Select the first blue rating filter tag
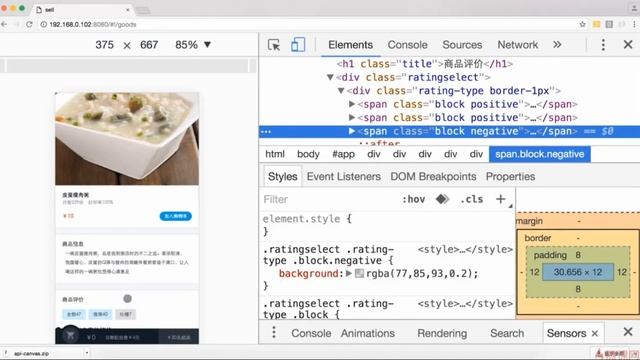Viewport: 640px width, 360px height. 74,314
